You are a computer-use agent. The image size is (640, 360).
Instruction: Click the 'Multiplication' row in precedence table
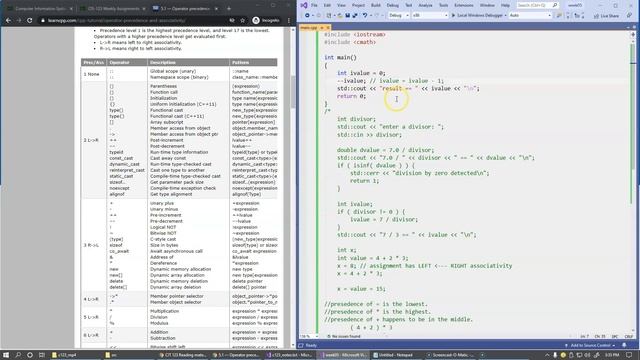(x=180, y=311)
